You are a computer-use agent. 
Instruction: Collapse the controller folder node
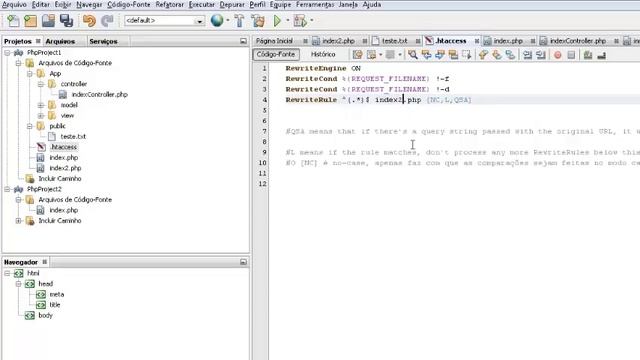41,84
